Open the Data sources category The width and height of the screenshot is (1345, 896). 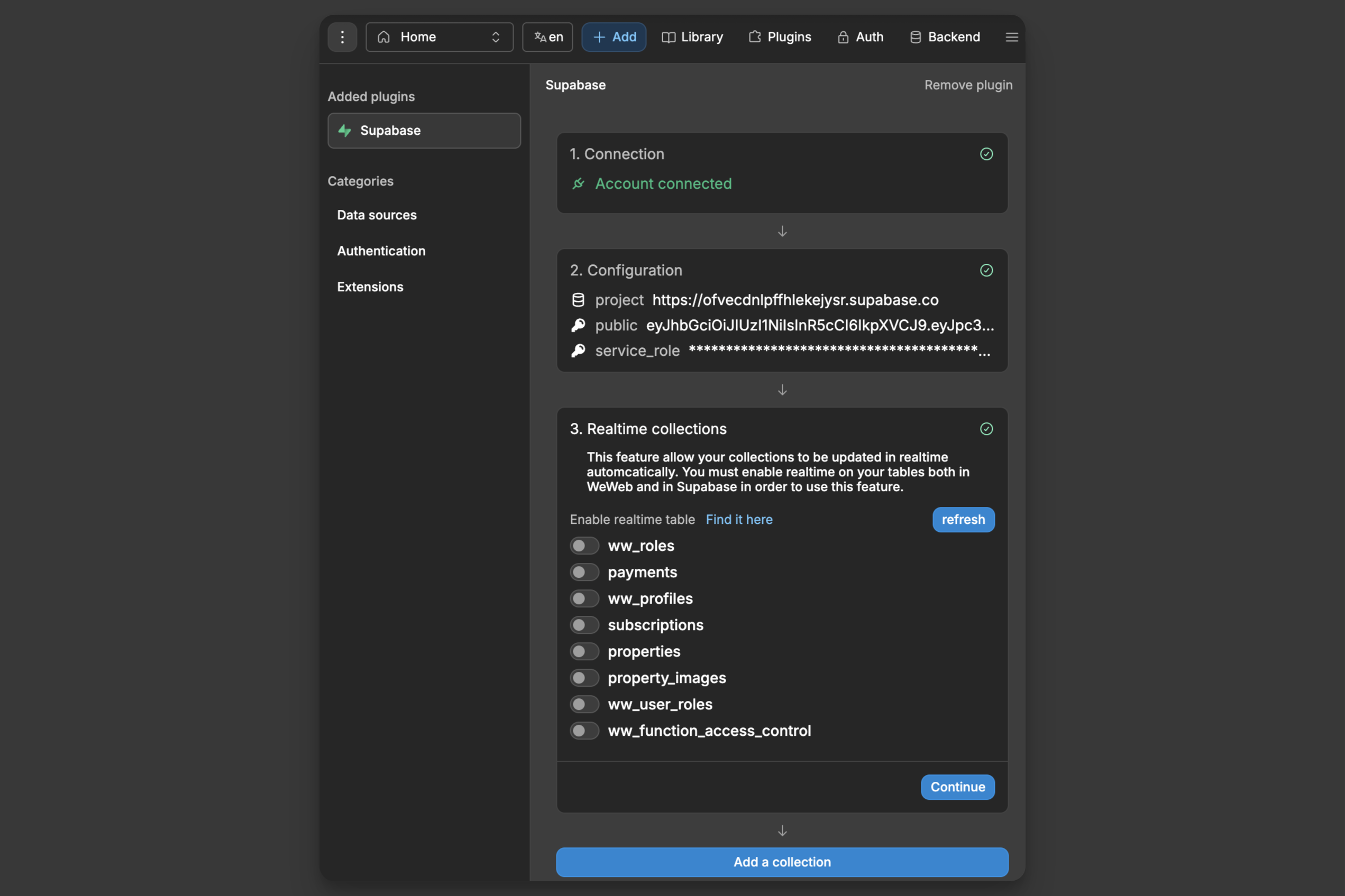[377, 215]
